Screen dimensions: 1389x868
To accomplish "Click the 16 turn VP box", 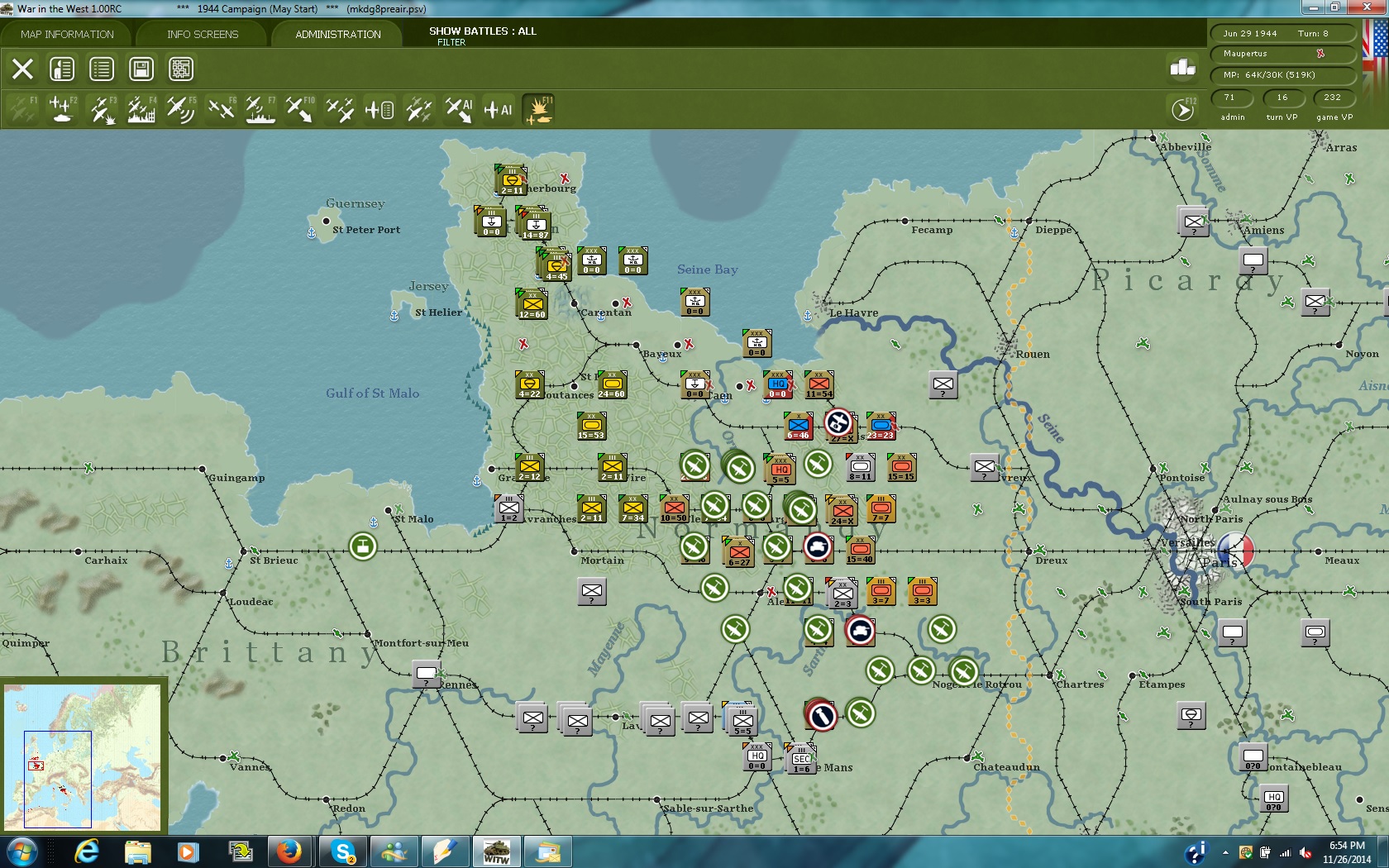I will (x=1282, y=98).
